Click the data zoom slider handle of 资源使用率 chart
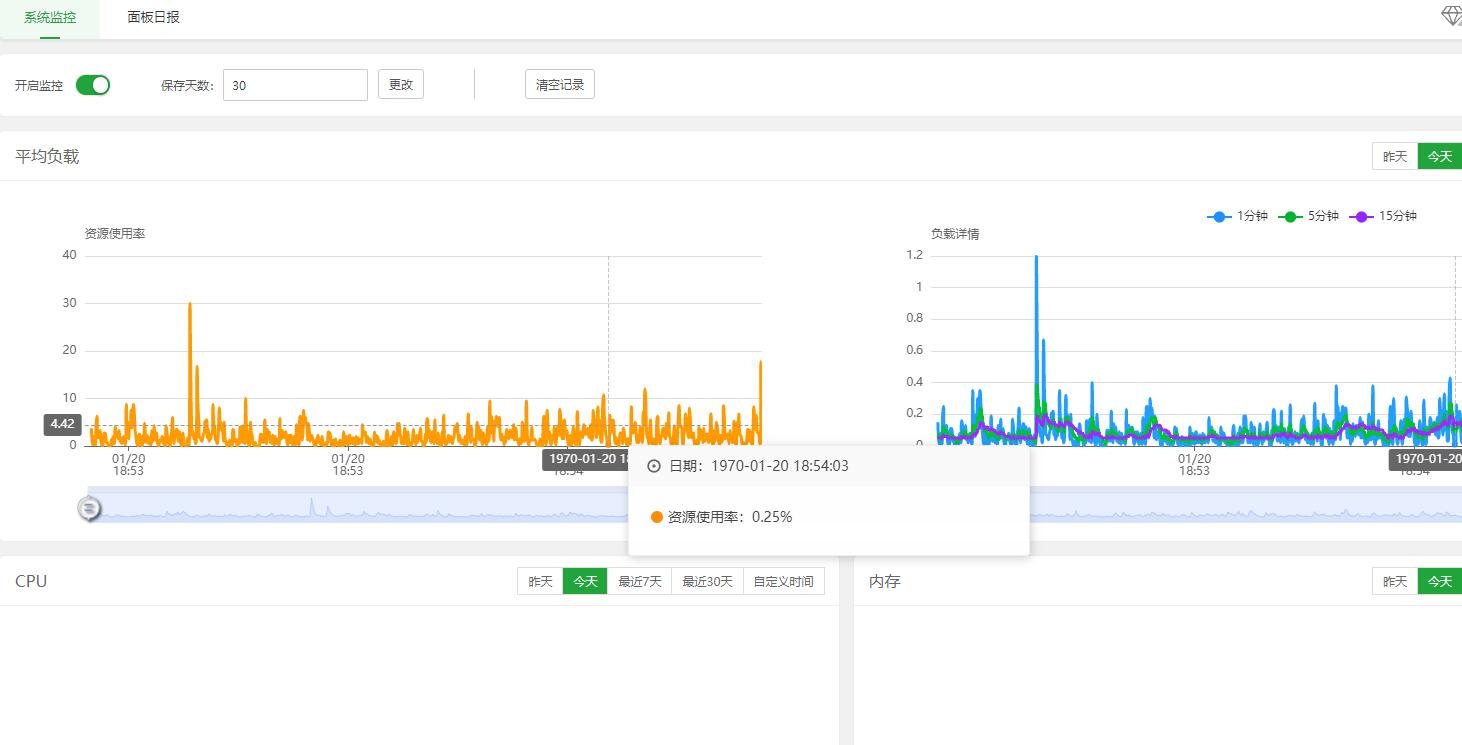This screenshot has height=745, width=1462. point(89,509)
